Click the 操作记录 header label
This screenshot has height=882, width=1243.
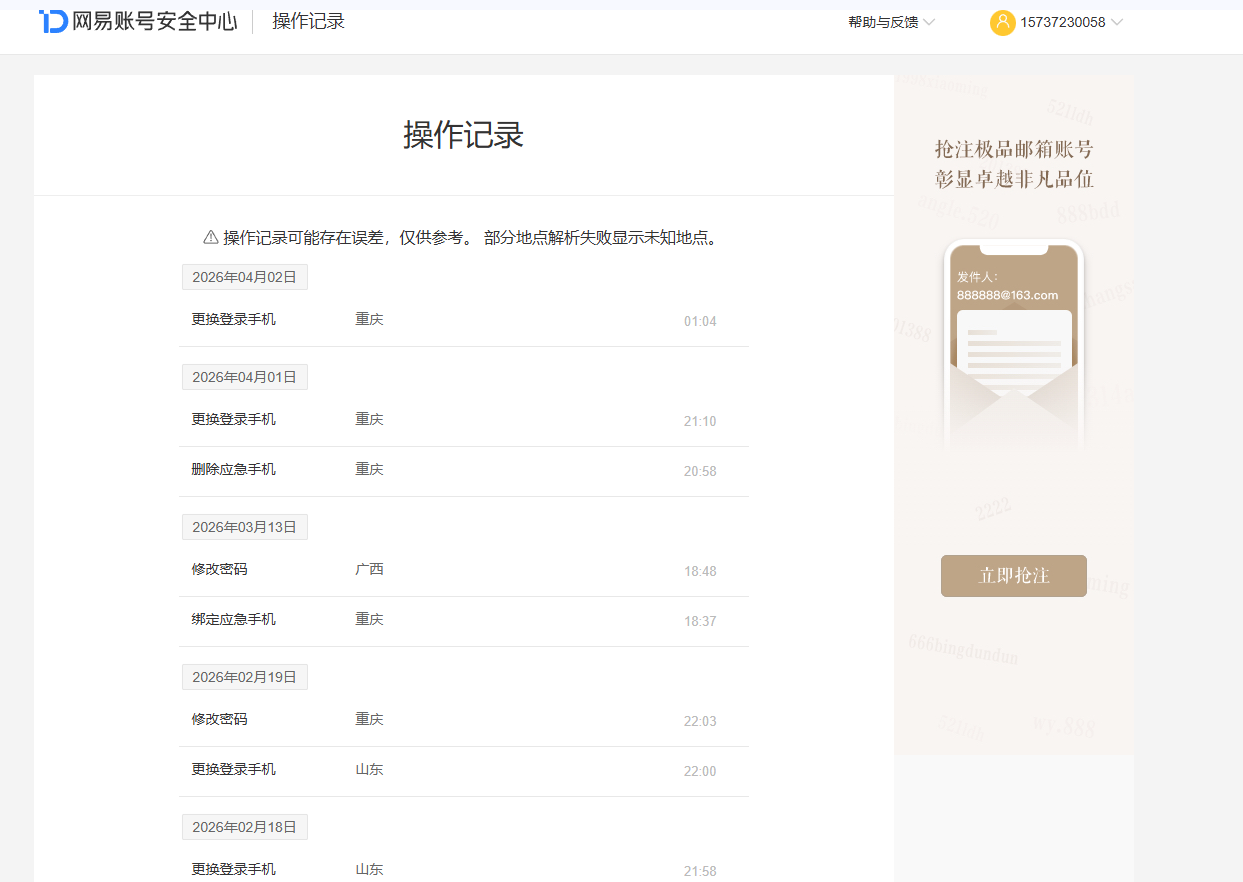(x=308, y=21)
